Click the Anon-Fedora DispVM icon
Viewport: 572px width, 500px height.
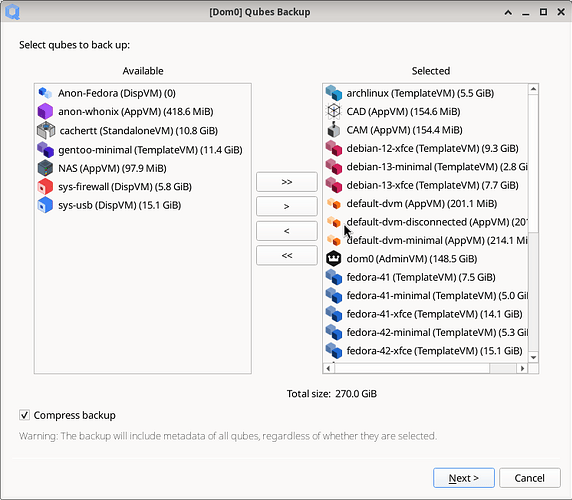45,93
